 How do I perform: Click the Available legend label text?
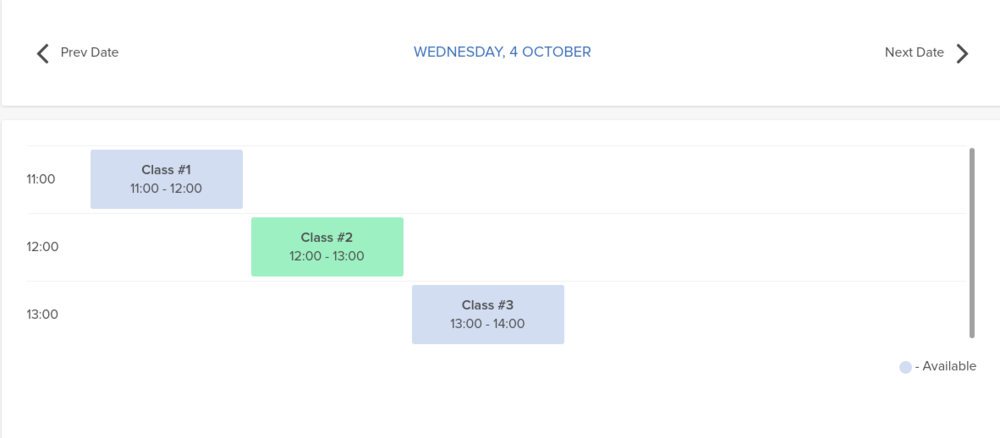coord(946,366)
